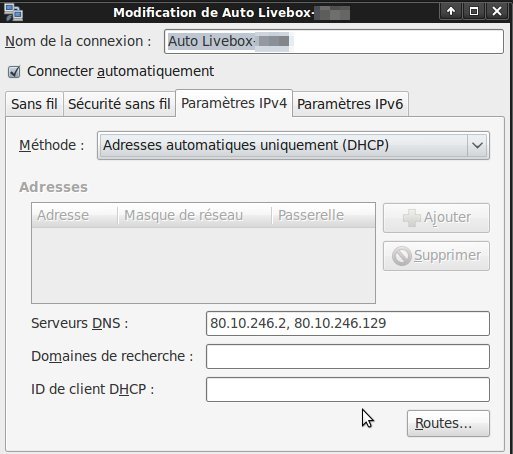Select the Paramètres IPv4 tab
Viewport: 513px width, 454px height.
[x=234, y=103]
